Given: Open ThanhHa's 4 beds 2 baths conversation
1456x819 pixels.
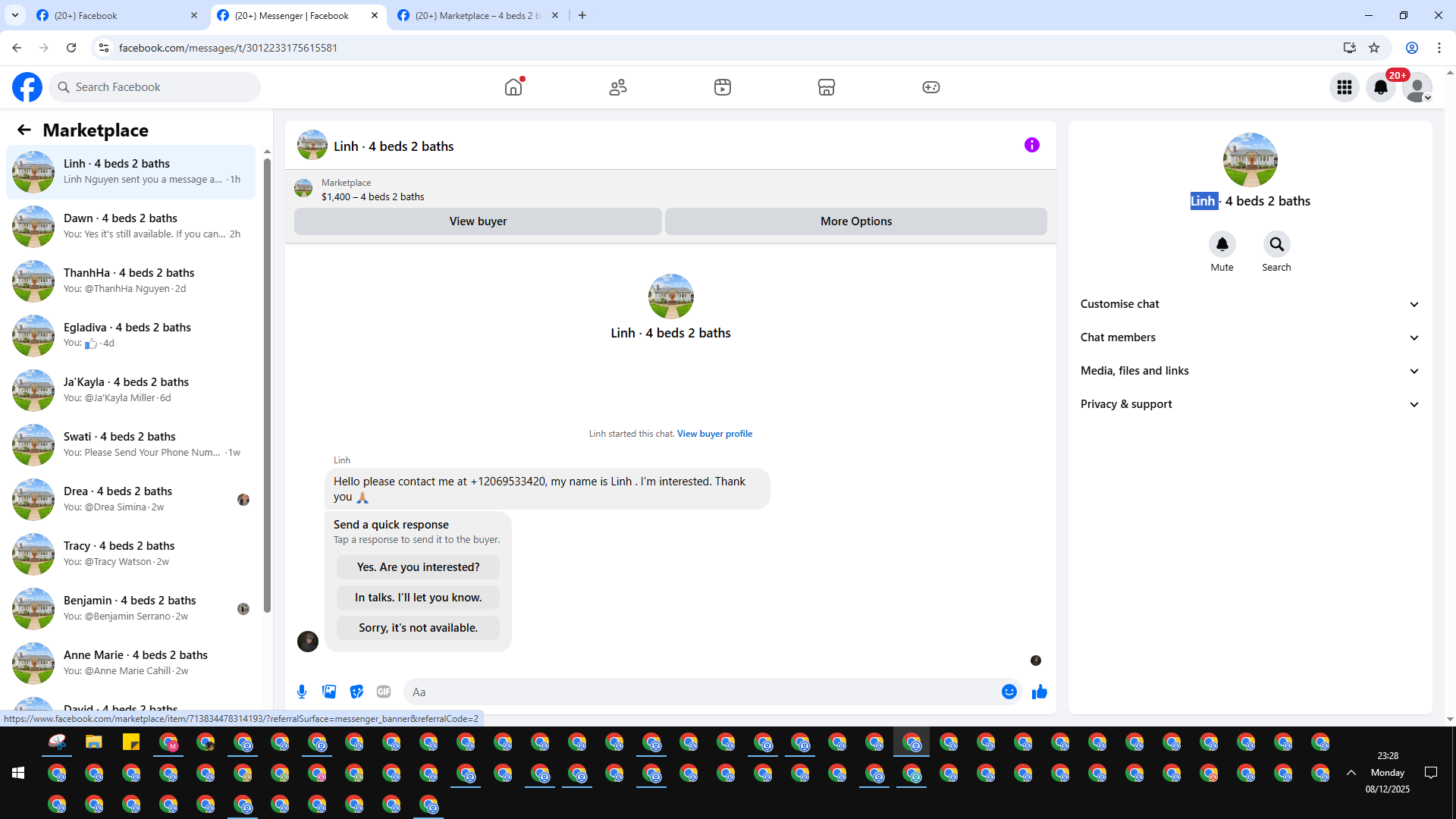Looking at the screenshot, I should click(x=131, y=281).
